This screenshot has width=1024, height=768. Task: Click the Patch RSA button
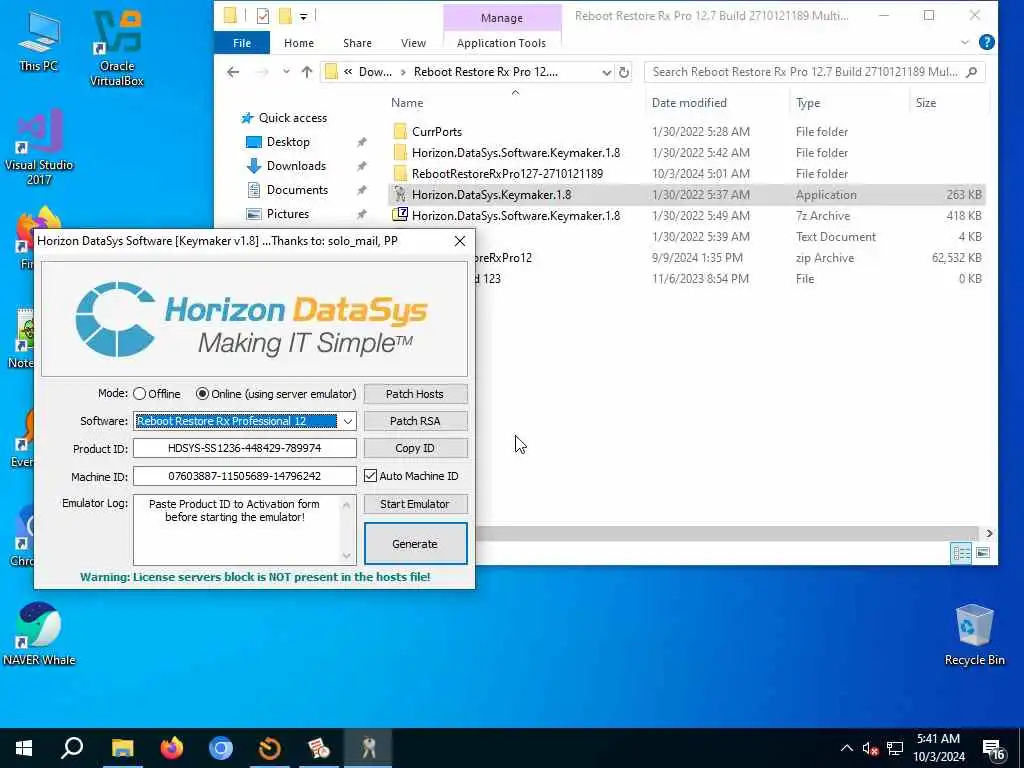[415, 421]
